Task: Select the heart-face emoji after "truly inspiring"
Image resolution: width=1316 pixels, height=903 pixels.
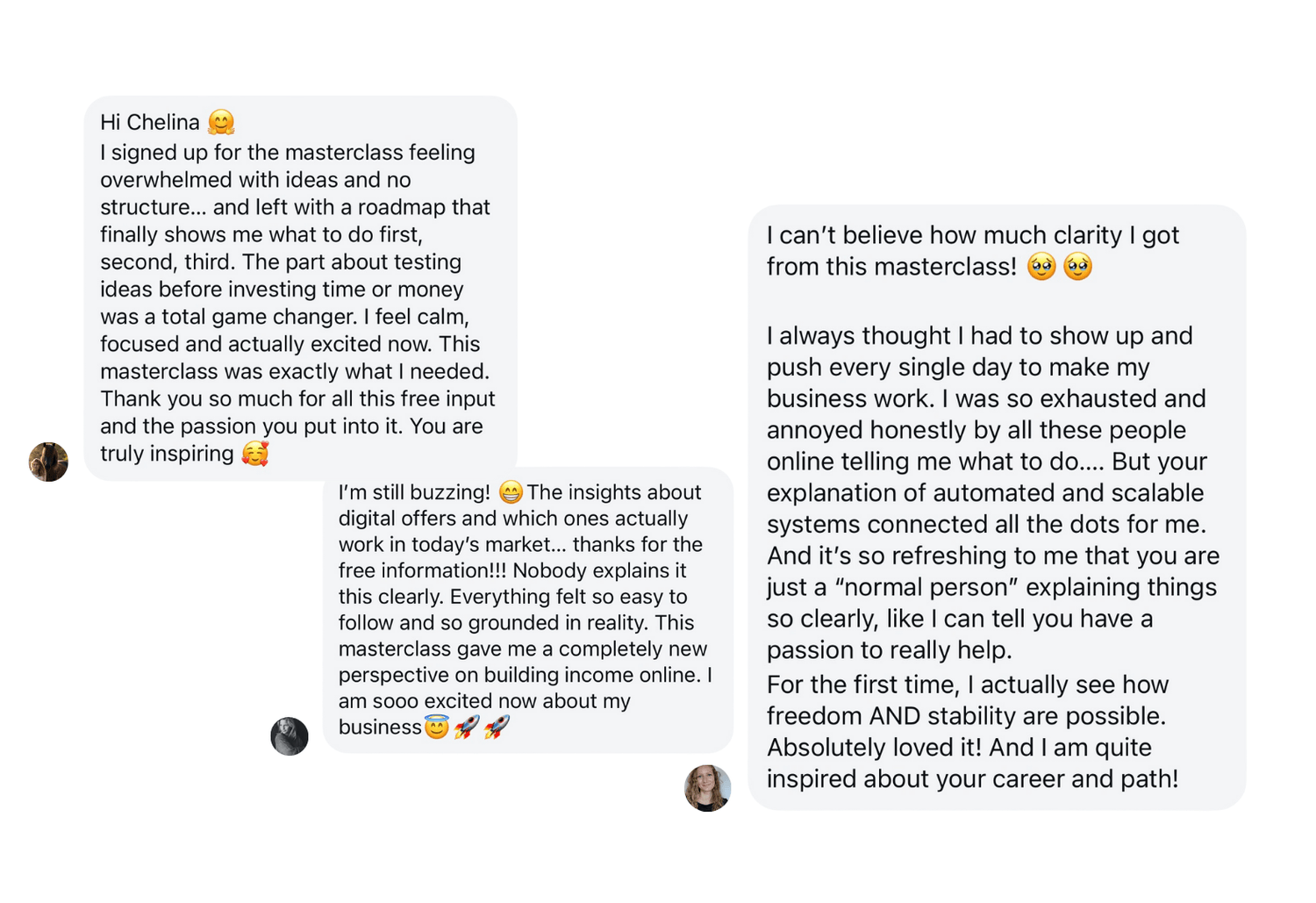Action: (x=255, y=454)
